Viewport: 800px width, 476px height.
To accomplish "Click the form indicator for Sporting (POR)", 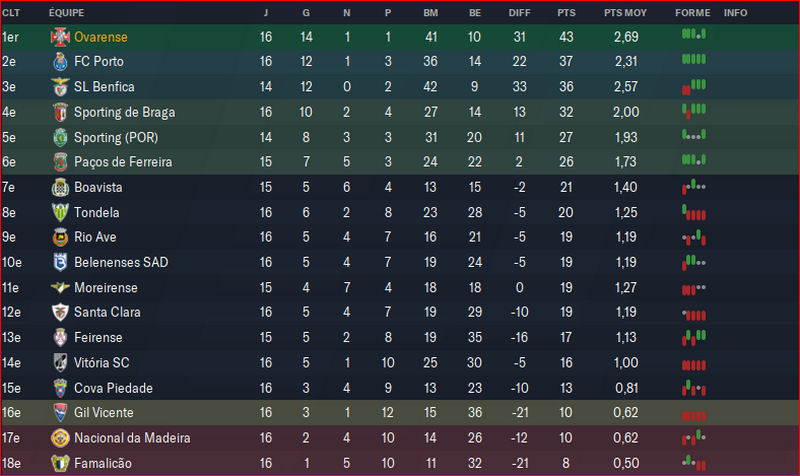I will pos(693,136).
